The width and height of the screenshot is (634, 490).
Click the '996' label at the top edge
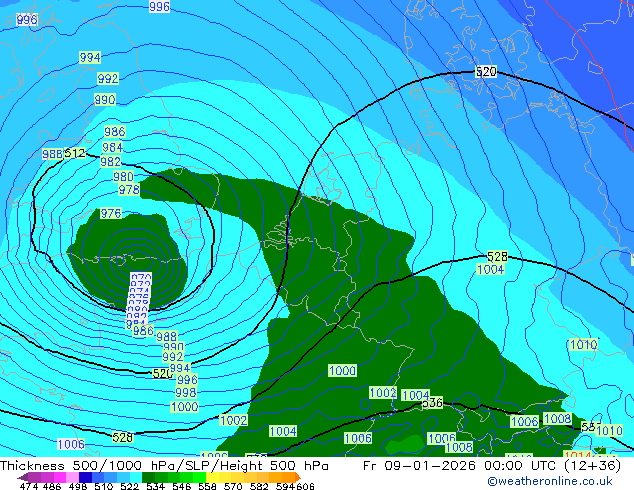tap(159, 6)
